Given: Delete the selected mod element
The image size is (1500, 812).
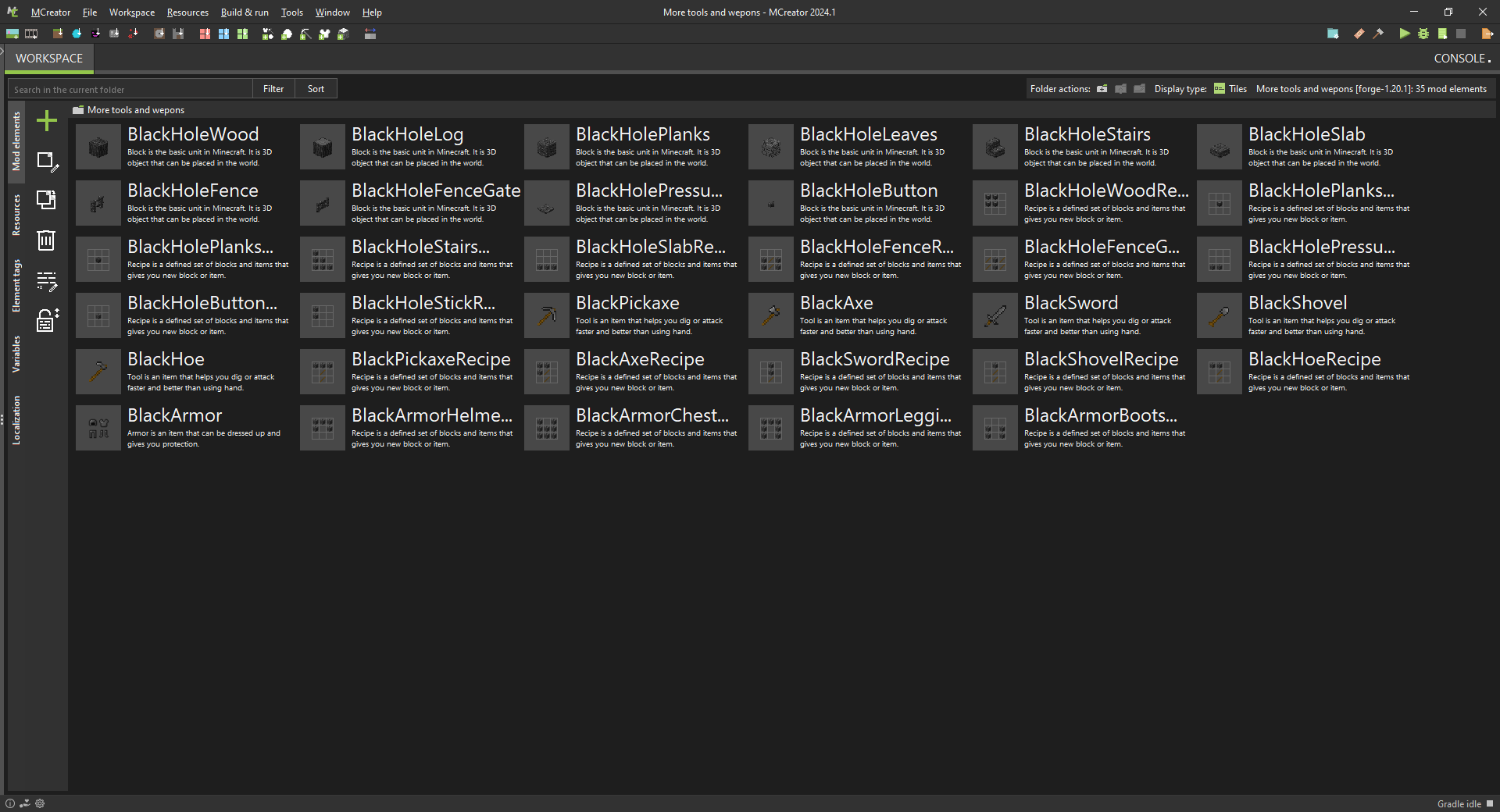Looking at the screenshot, I should pyautogui.click(x=47, y=240).
